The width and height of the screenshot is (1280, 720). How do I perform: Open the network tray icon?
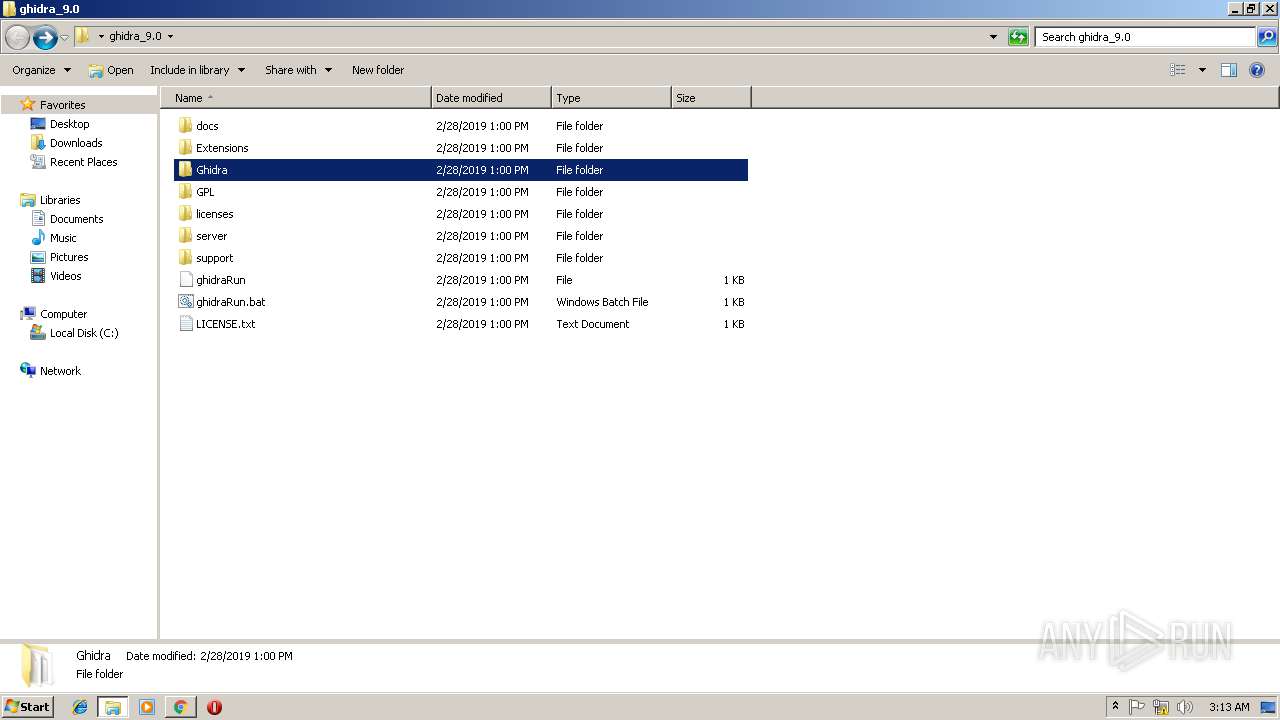(x=1161, y=707)
